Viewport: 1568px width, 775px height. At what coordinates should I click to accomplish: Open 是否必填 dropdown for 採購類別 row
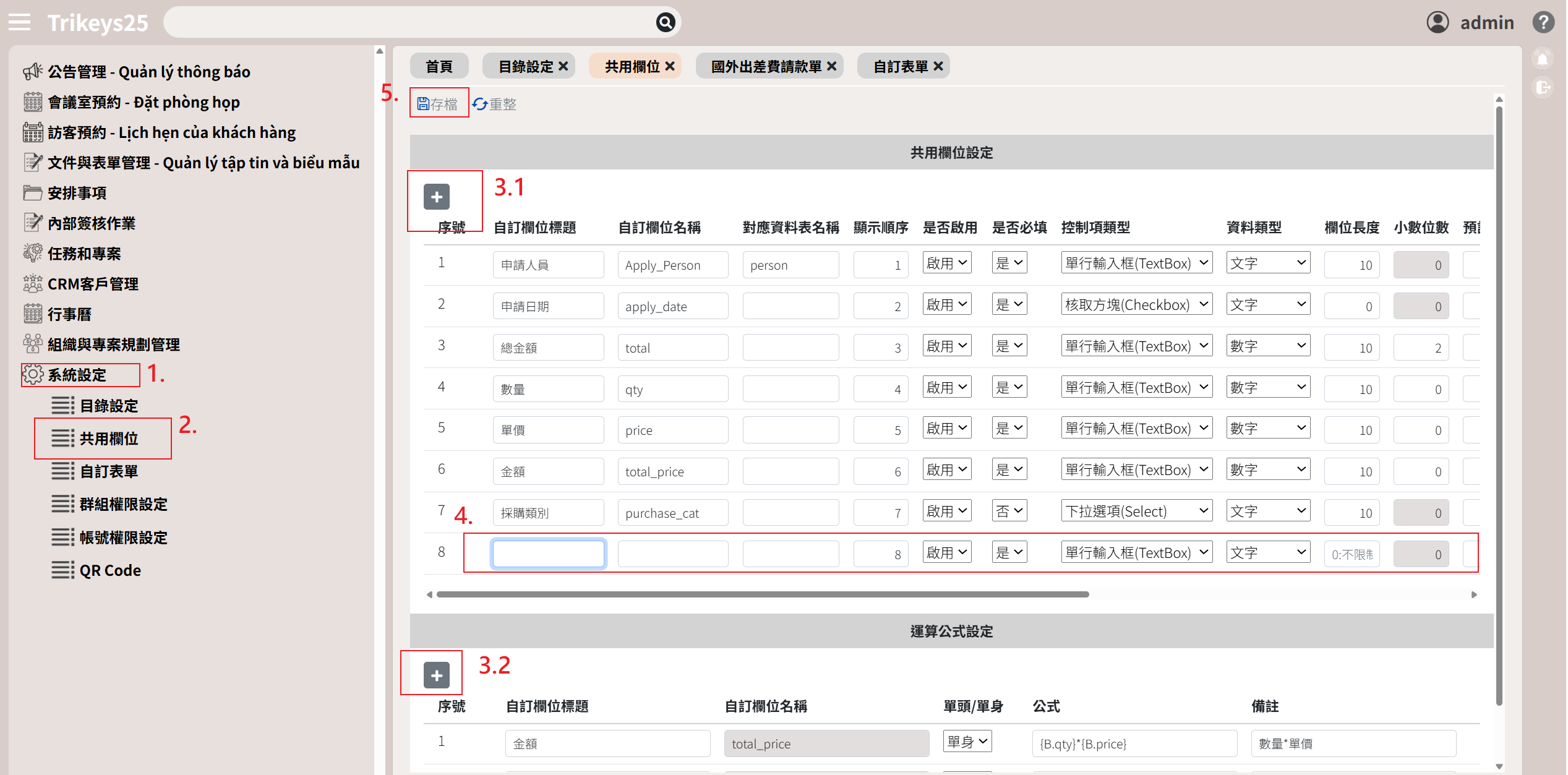pyautogui.click(x=1009, y=511)
